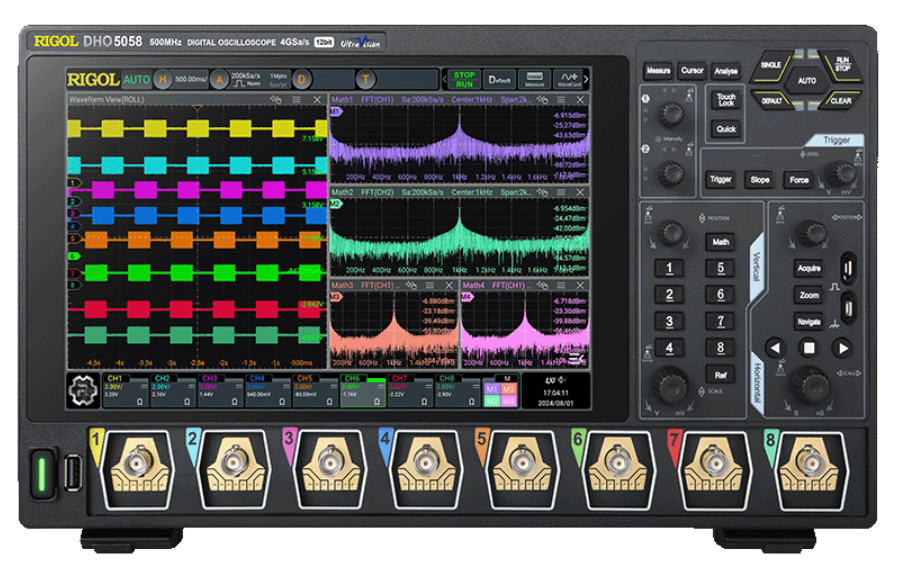Open the Analyse menu key
Image resolution: width=897 pixels, height=570 pixels.
[x=726, y=71]
